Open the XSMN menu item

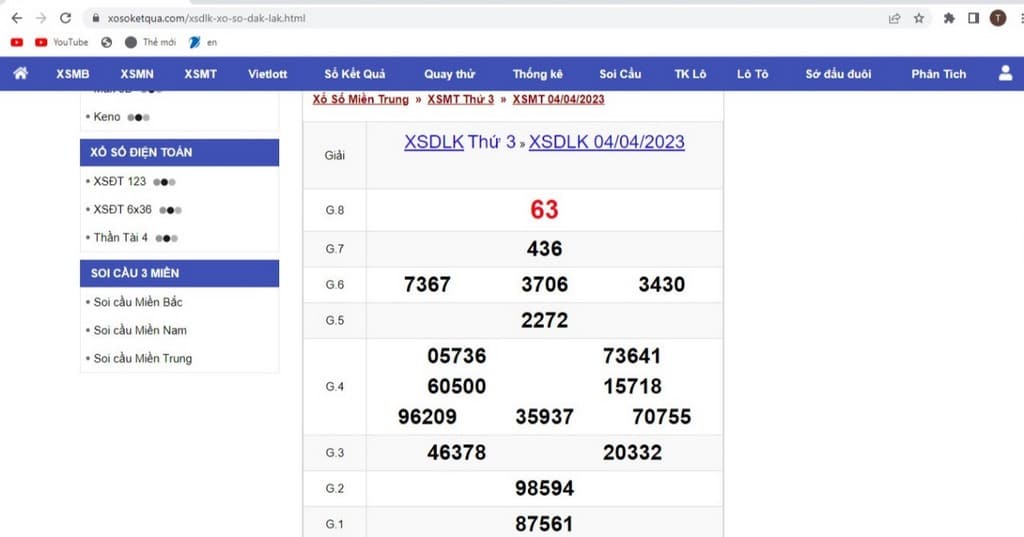point(137,74)
